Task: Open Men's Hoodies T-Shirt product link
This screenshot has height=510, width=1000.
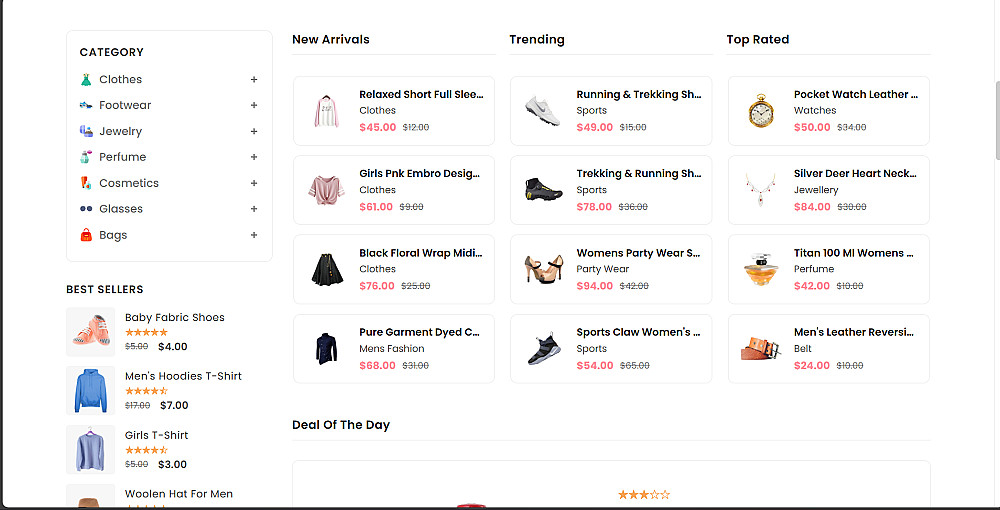Action: (x=183, y=376)
